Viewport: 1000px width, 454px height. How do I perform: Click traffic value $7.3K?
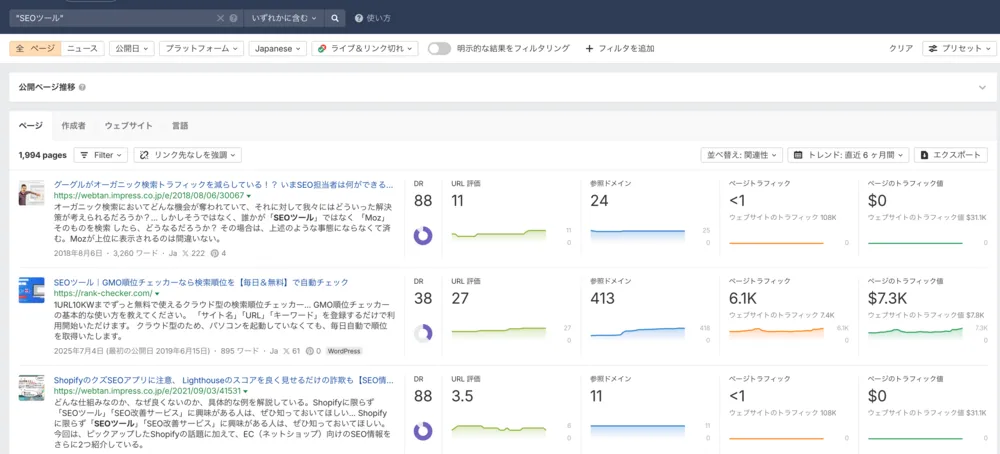pyautogui.click(x=887, y=298)
